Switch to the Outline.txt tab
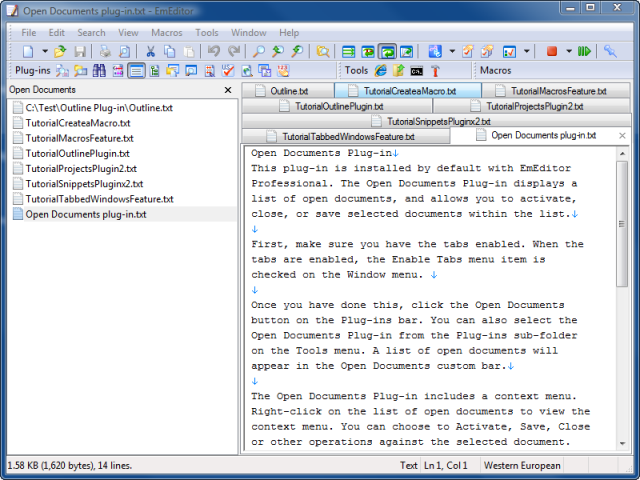This screenshot has width=640, height=480. coord(288,91)
